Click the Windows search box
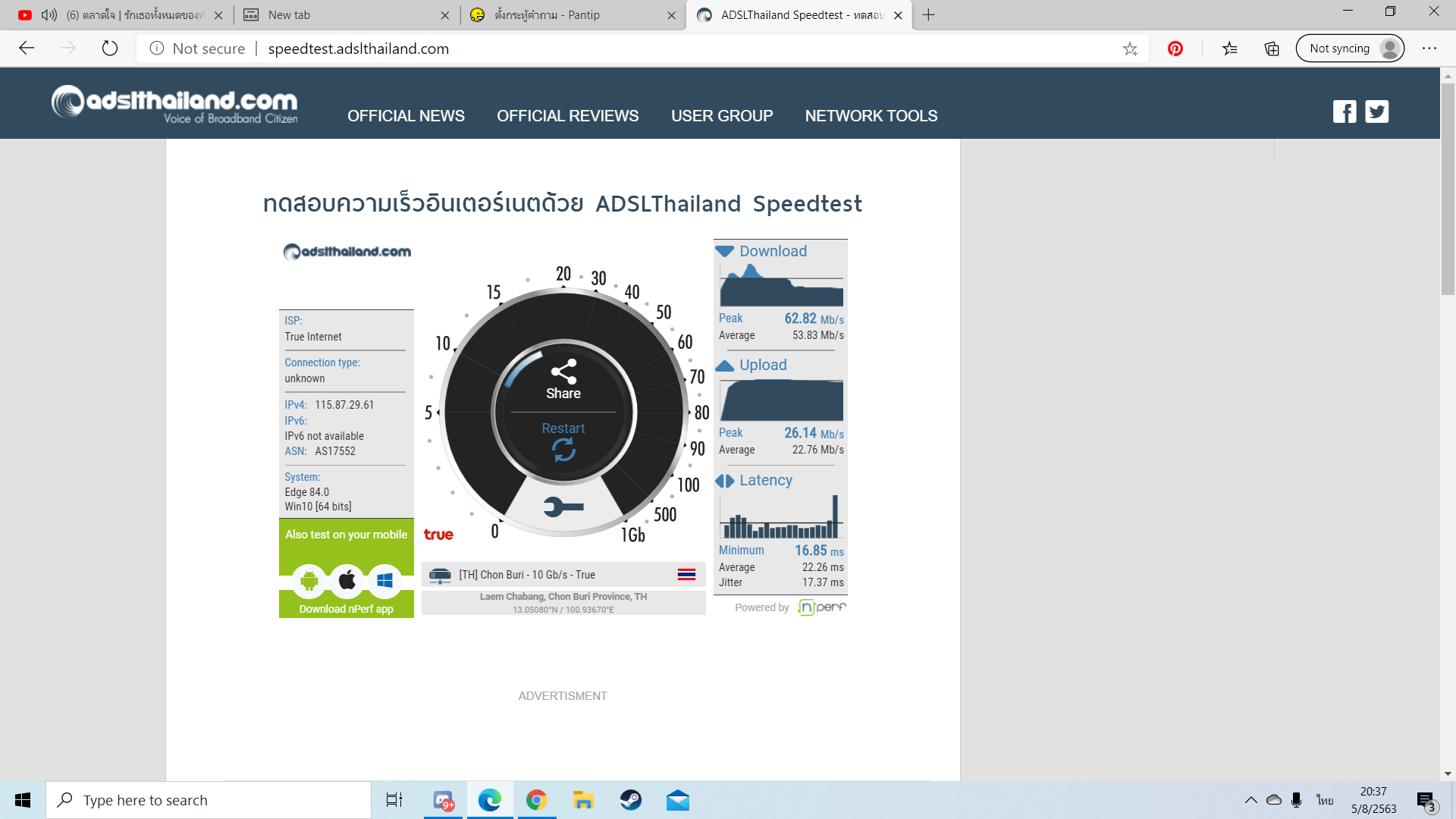 (x=209, y=800)
